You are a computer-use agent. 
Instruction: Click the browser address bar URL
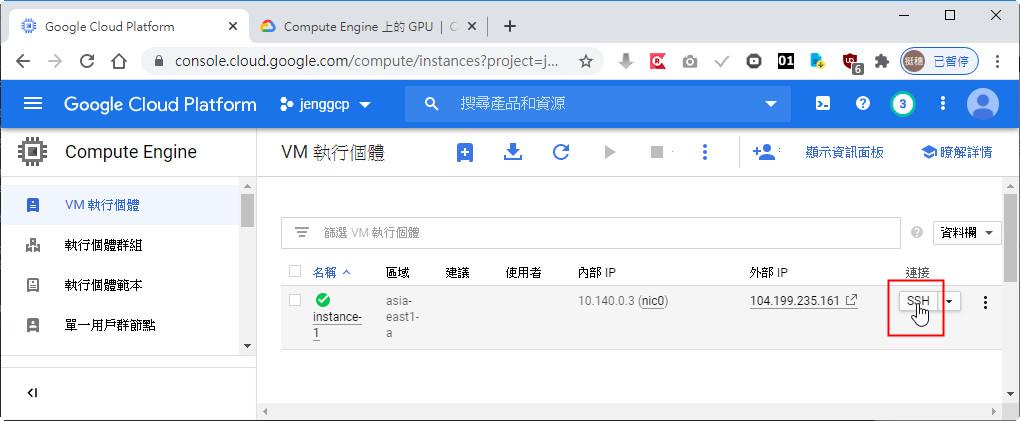click(x=366, y=61)
